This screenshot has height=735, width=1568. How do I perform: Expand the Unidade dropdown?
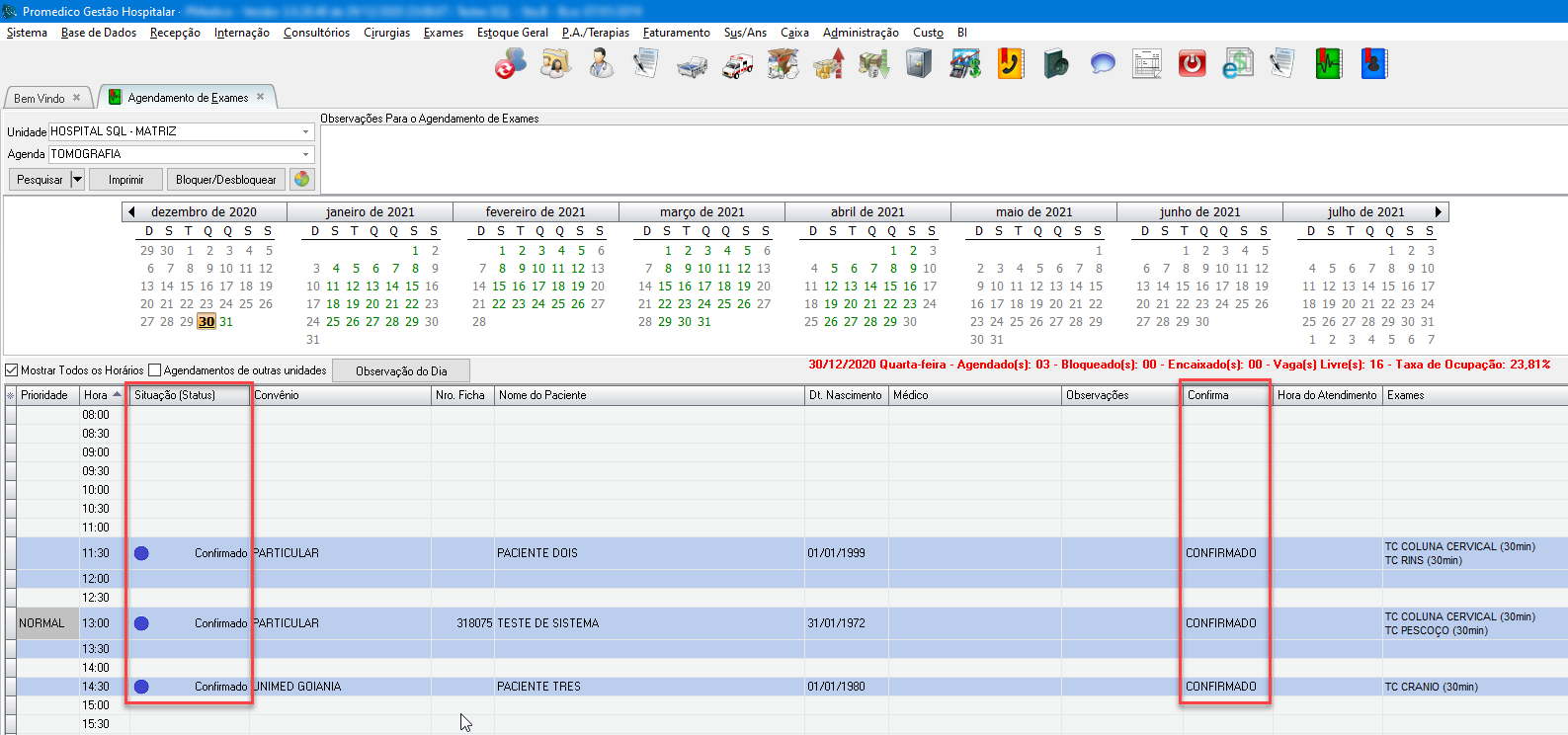(x=305, y=131)
